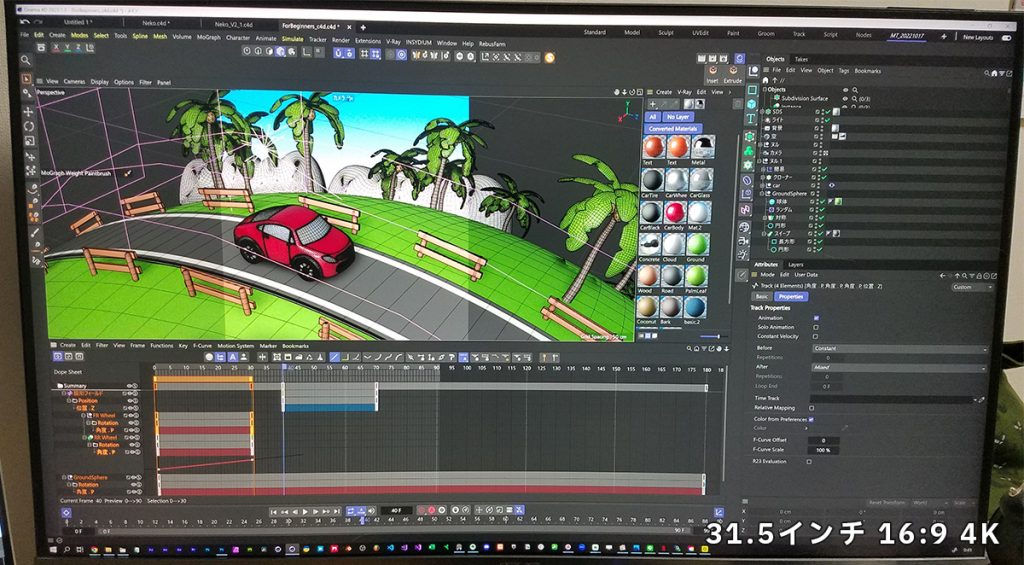Click the Y axis lock icon
The height and width of the screenshot is (565, 1024).
pyautogui.click(x=67, y=48)
